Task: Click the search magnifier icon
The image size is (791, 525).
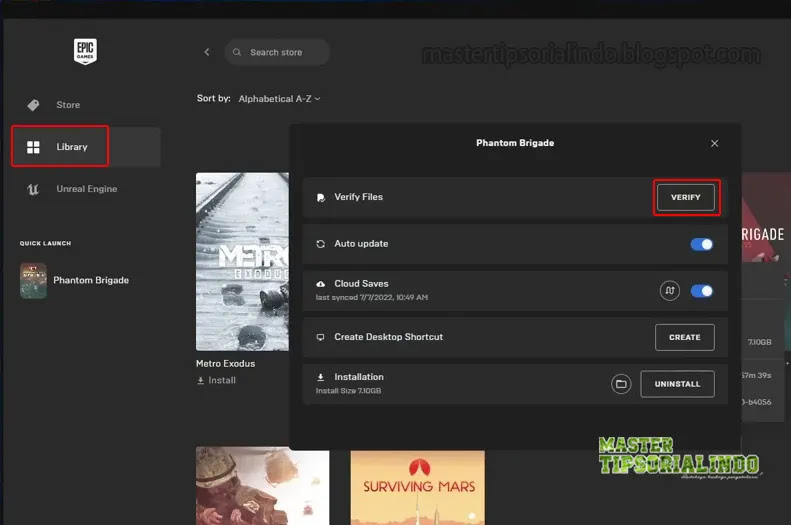Action: pyautogui.click(x=237, y=52)
